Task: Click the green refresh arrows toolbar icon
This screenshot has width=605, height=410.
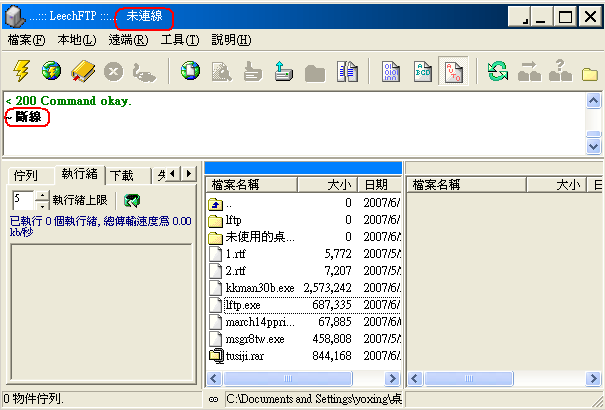Action: 497,71
